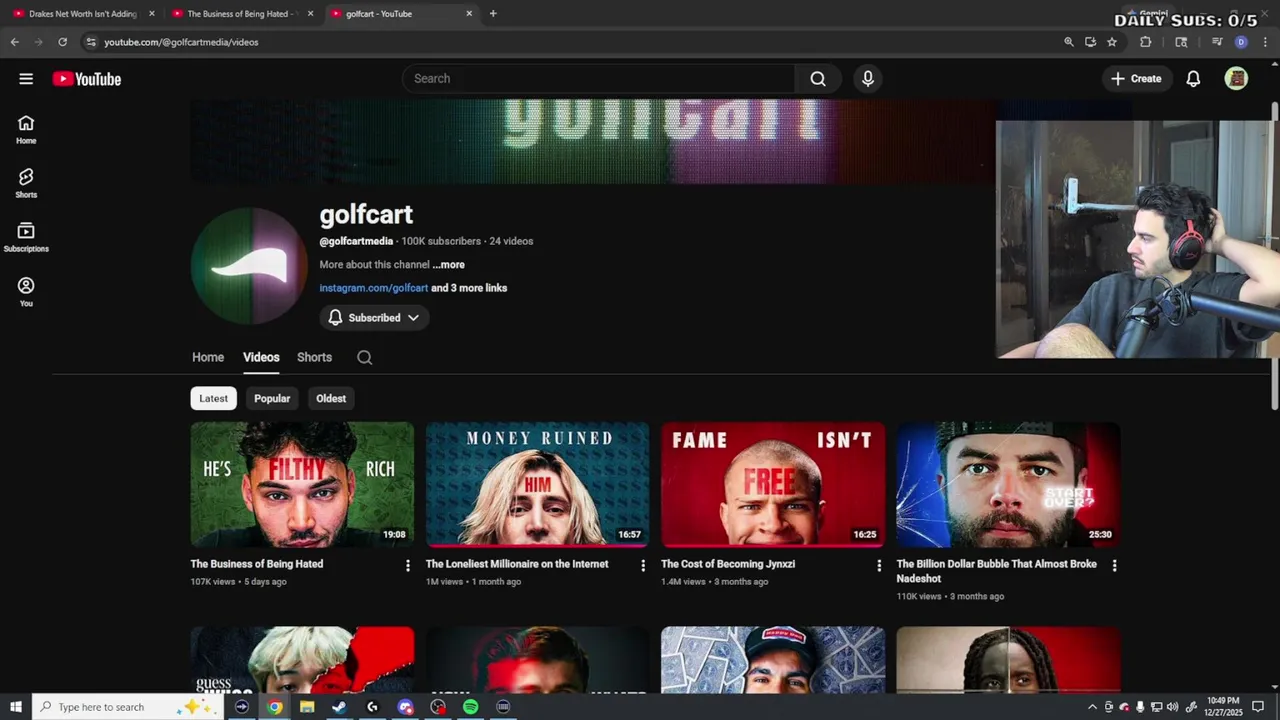The width and height of the screenshot is (1280, 720).
Task: Open Windows notification center
Action: click(x=1258, y=707)
